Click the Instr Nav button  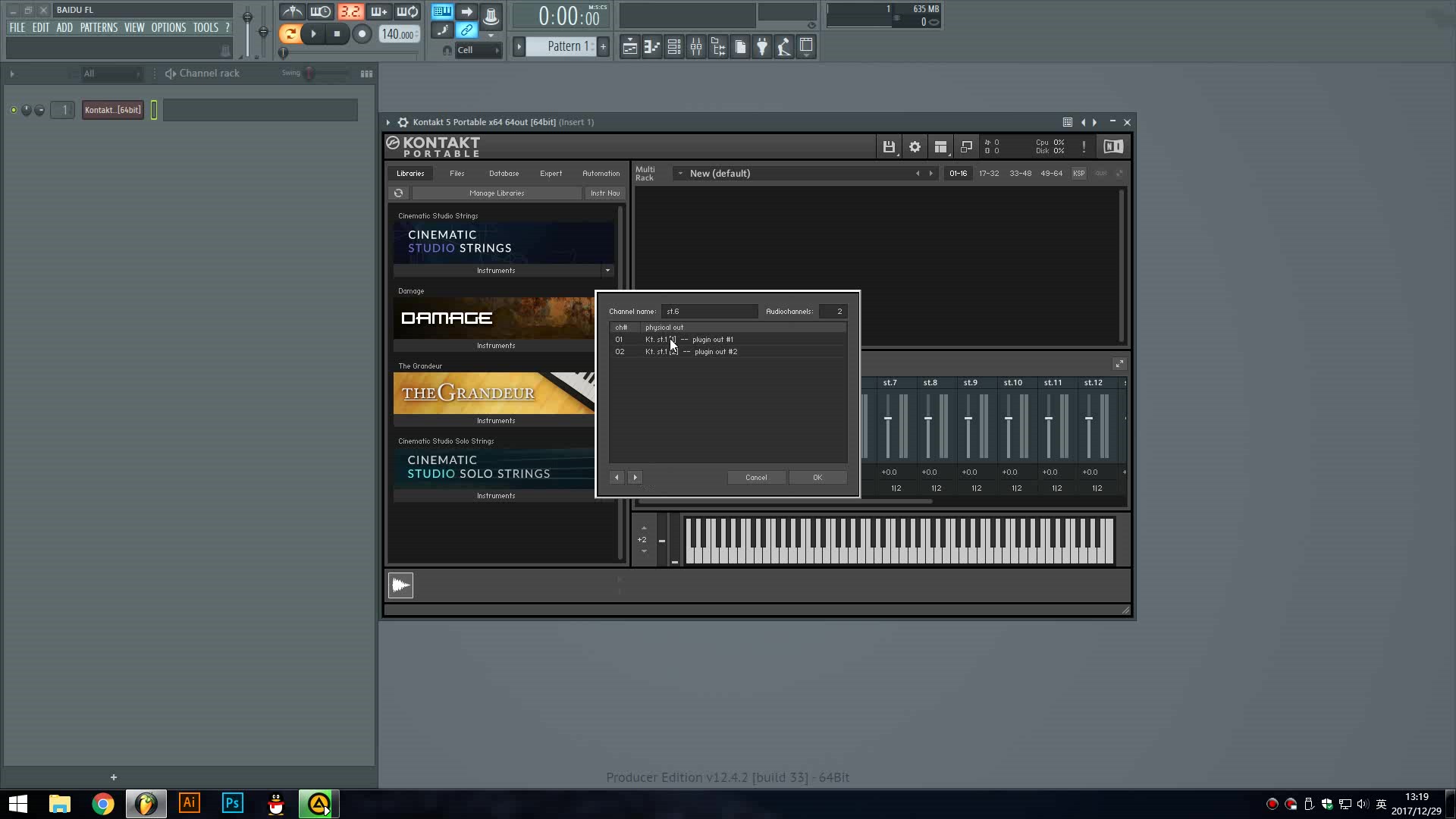(x=605, y=193)
